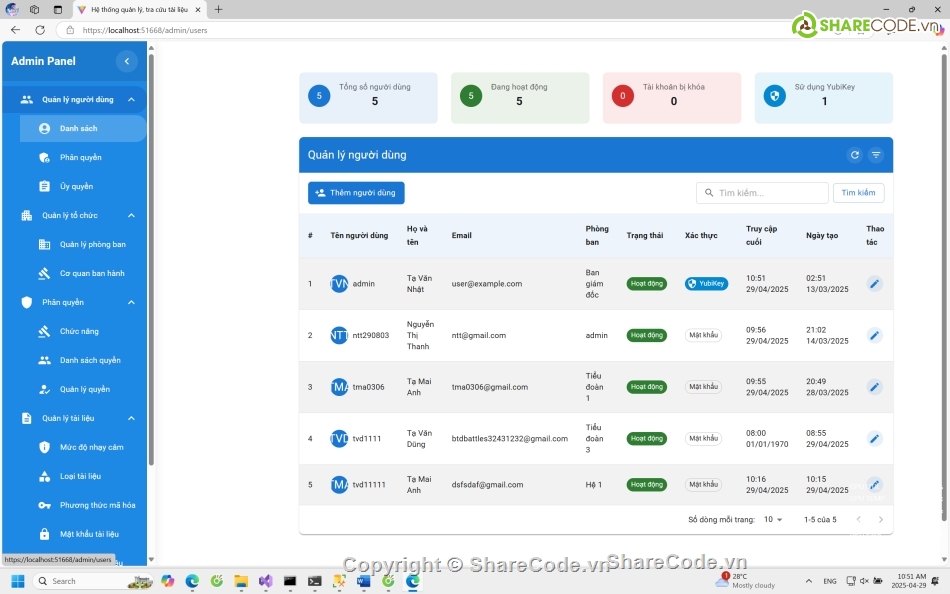This screenshot has height=594, width=950.
Task: Click the Ngày tạo column header
Action: [822, 235]
